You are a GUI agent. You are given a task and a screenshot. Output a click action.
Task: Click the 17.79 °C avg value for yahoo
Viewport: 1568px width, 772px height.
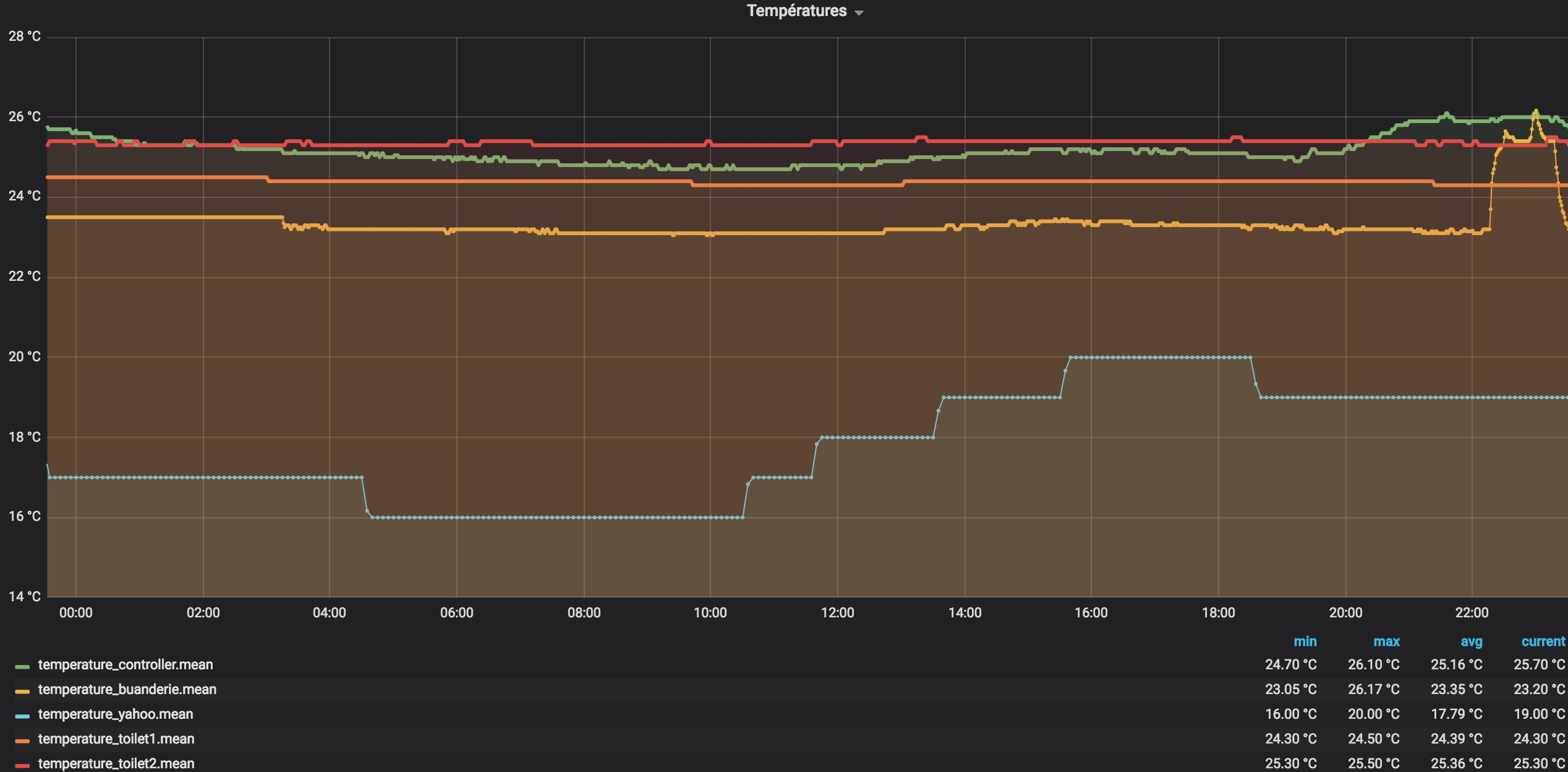coord(1457,714)
